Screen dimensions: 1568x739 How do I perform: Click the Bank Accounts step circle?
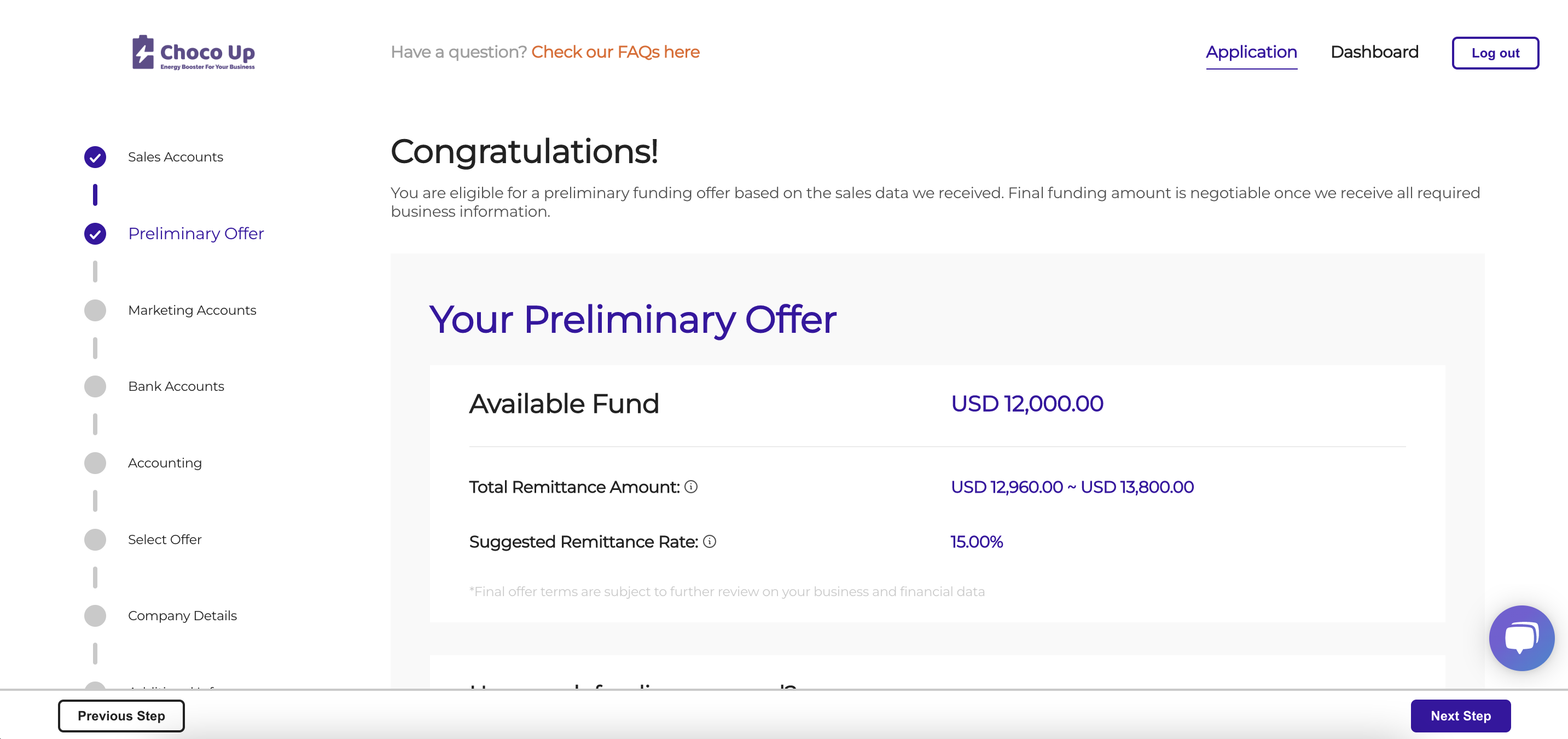click(95, 386)
